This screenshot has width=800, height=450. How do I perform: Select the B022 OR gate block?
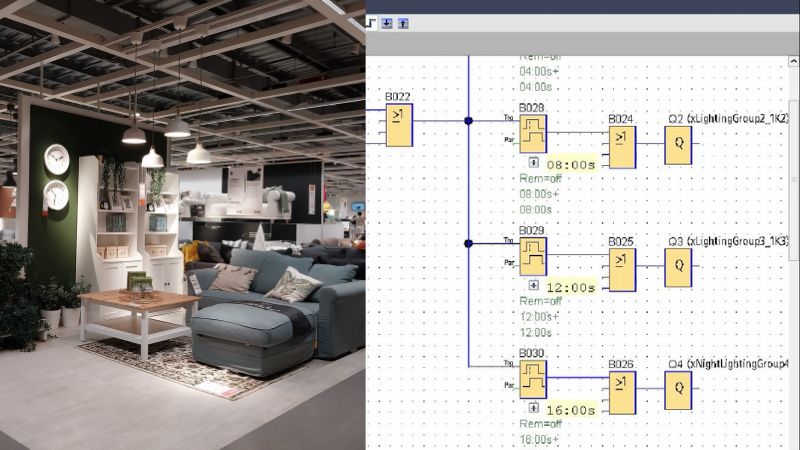(x=399, y=126)
